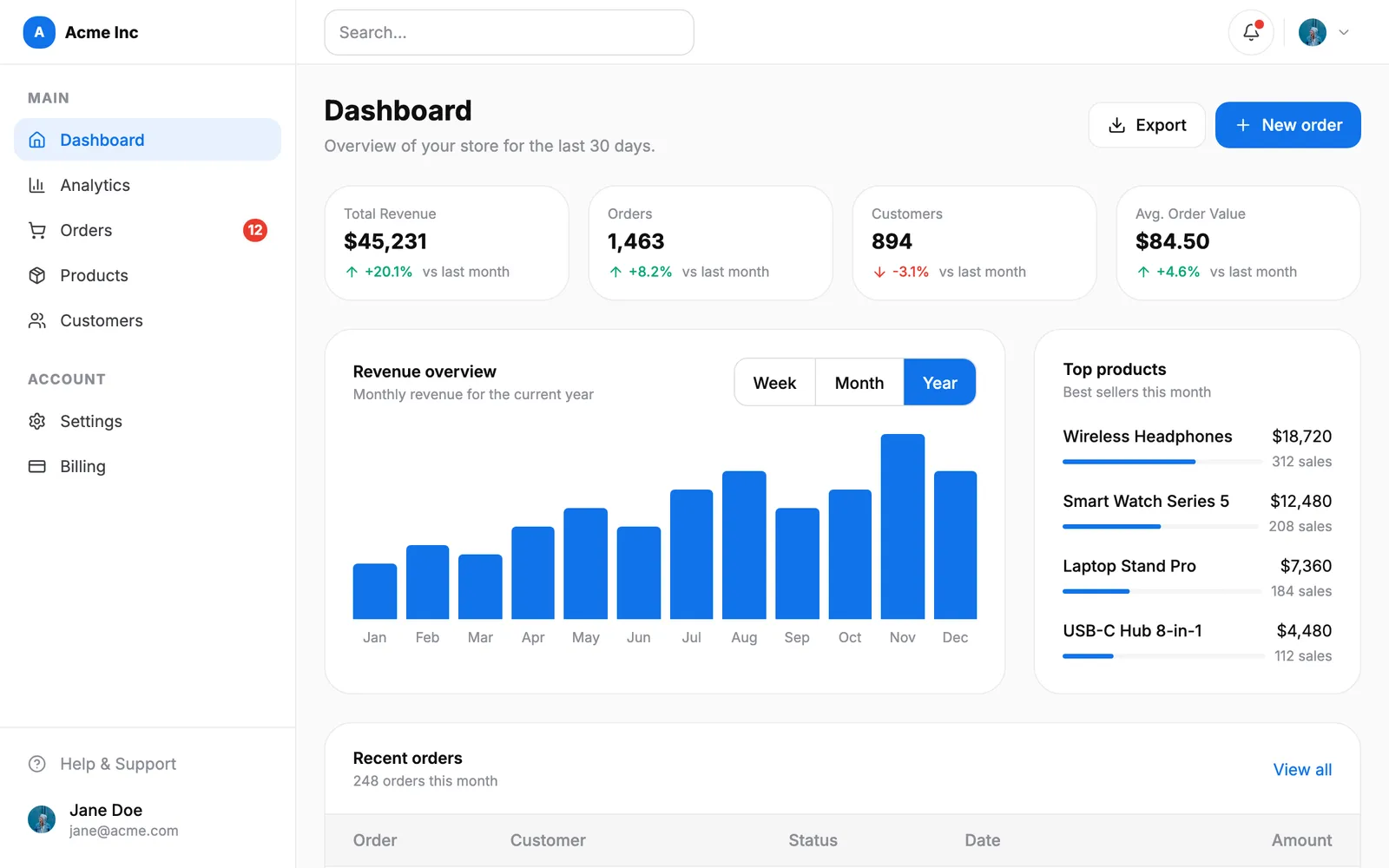This screenshot has width=1389, height=868.
Task: Click the Date column header
Action: pyautogui.click(x=982, y=840)
